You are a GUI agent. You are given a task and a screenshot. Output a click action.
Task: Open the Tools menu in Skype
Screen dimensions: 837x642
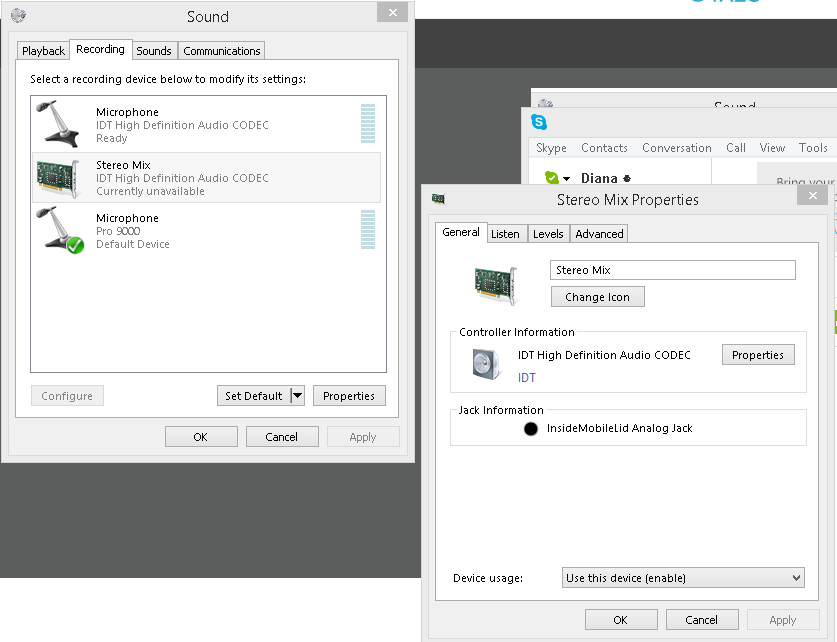pyautogui.click(x=813, y=147)
